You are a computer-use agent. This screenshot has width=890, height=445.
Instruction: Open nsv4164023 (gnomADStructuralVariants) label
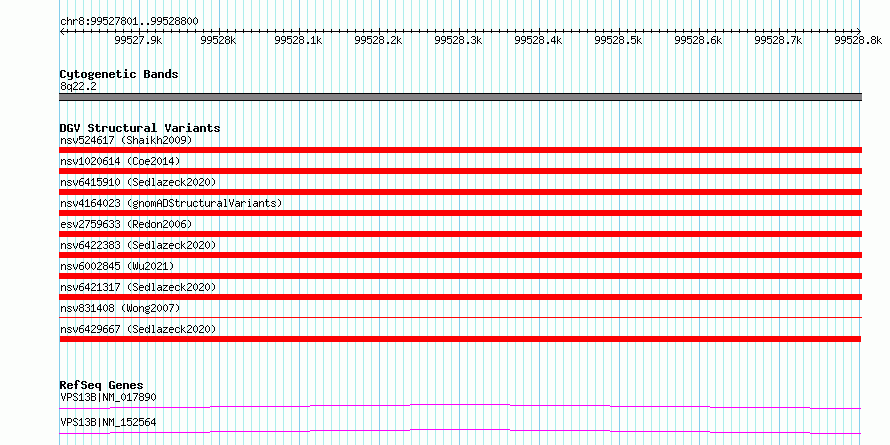(171, 203)
